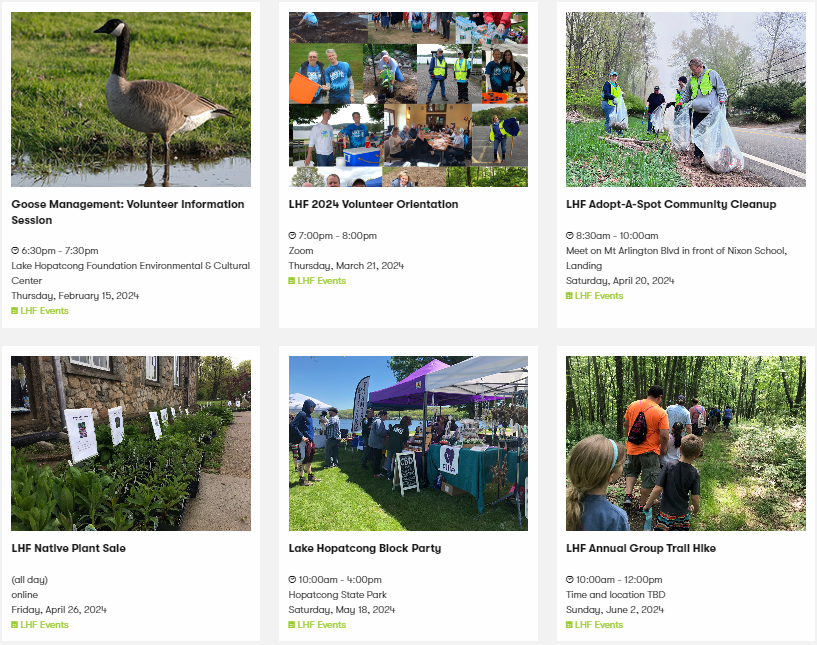Click the calendar icon under Group Trail Hike
The width and height of the screenshot is (817, 645).
(569, 625)
